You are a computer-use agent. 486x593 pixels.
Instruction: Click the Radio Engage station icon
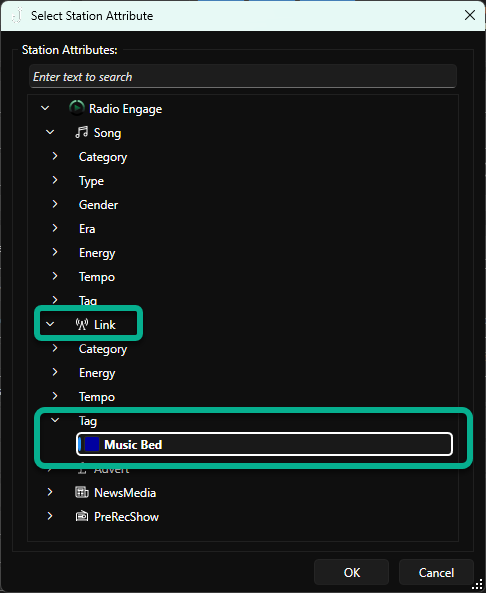pyautogui.click(x=77, y=108)
